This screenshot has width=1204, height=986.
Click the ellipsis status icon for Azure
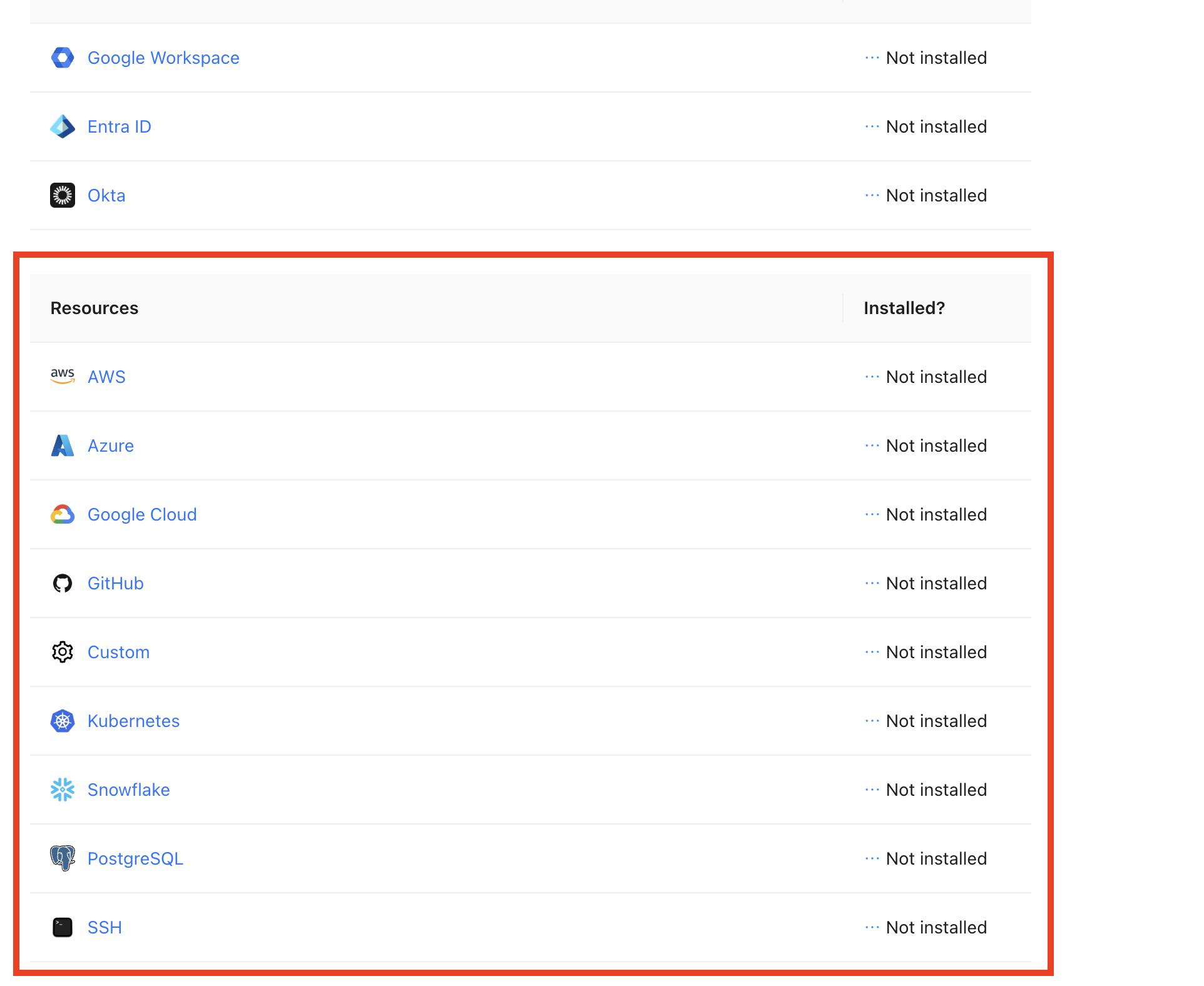(x=872, y=445)
